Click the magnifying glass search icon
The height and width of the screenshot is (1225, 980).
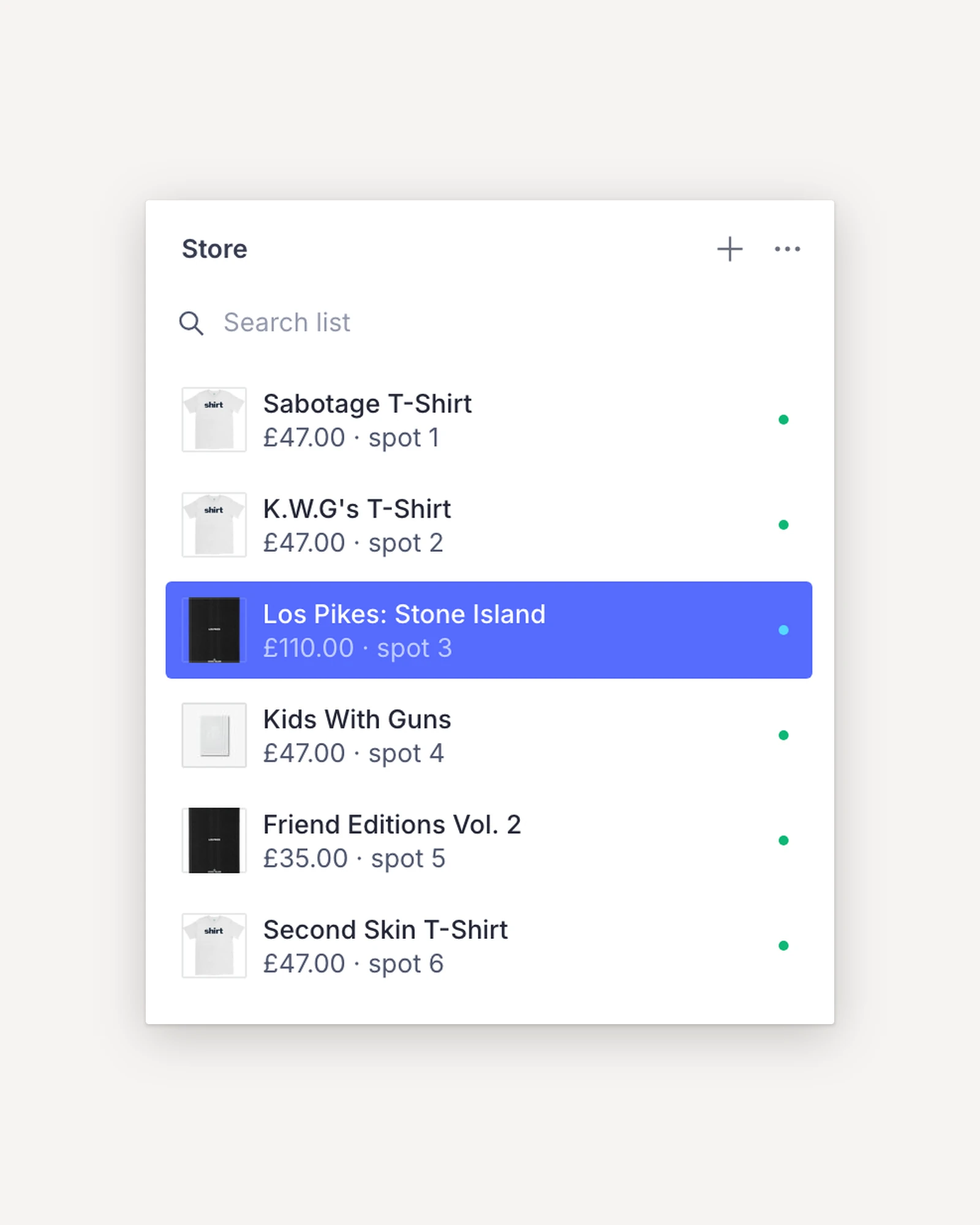(191, 323)
